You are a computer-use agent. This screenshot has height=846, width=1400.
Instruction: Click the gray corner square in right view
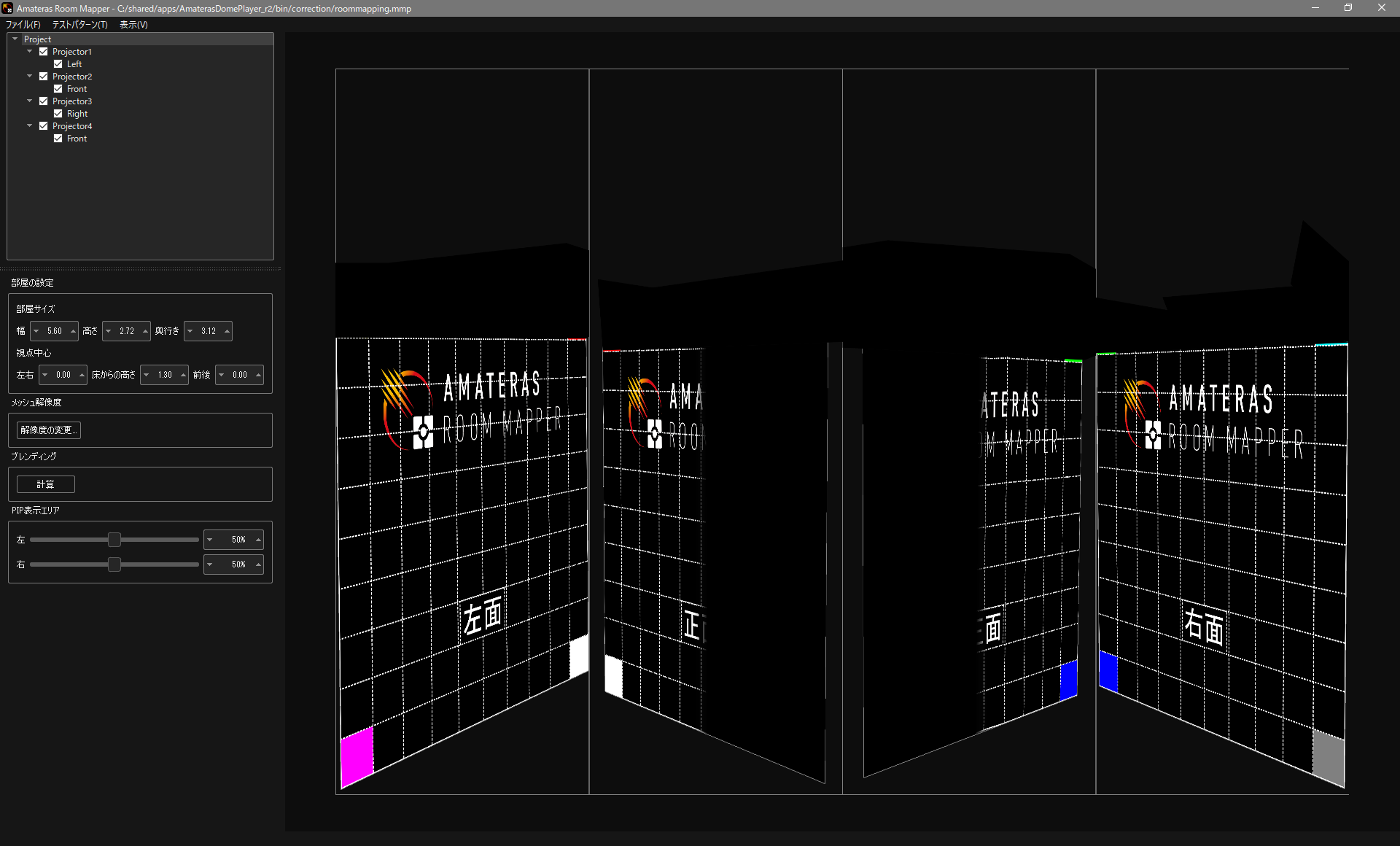[x=1328, y=758]
